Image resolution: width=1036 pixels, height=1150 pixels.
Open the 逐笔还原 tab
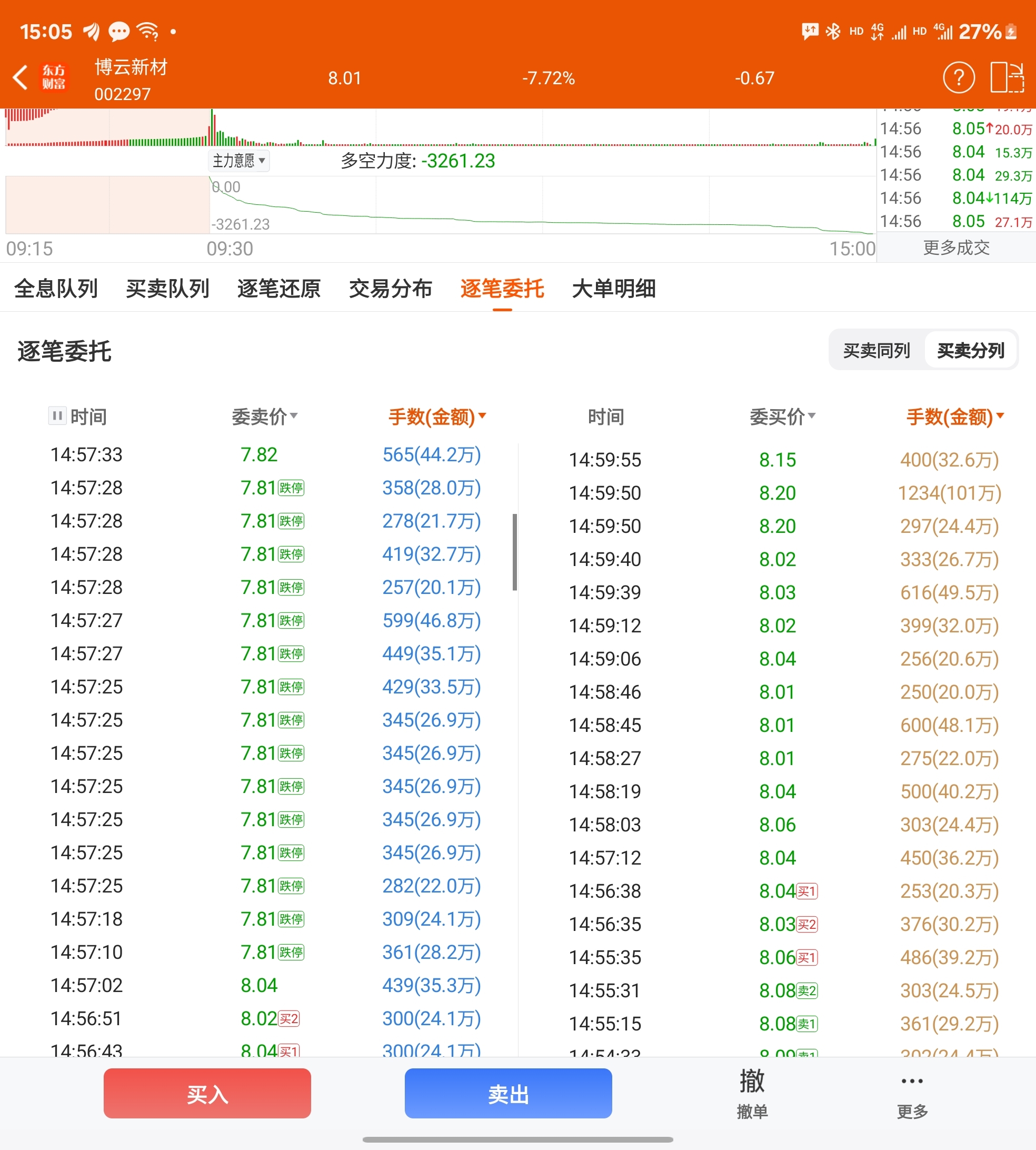pyautogui.click(x=279, y=289)
